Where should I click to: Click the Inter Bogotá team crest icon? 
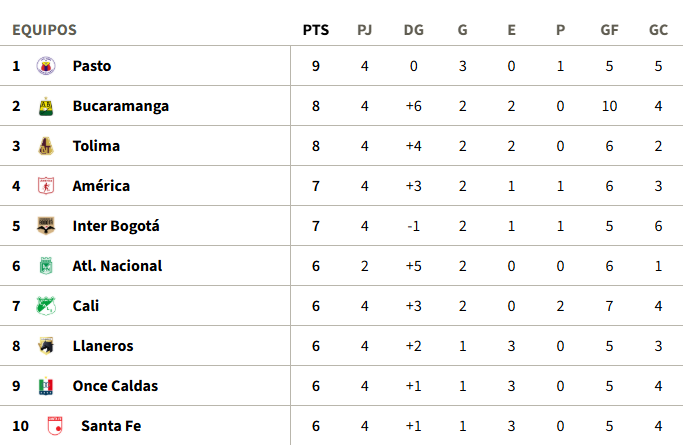(x=45, y=226)
